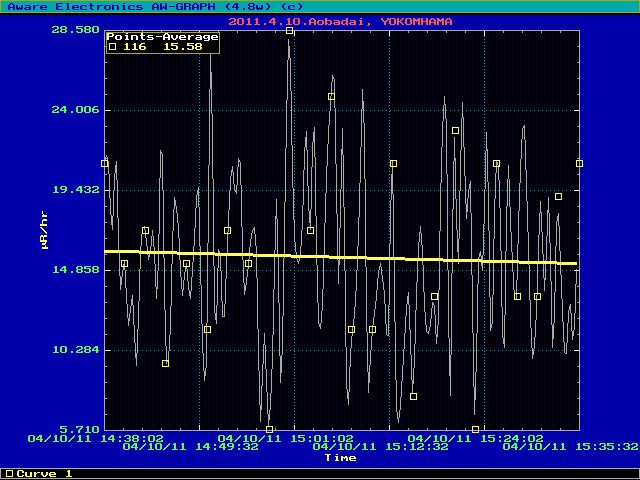
Task: Click the 10.284 y-axis label
Action: pos(75,350)
